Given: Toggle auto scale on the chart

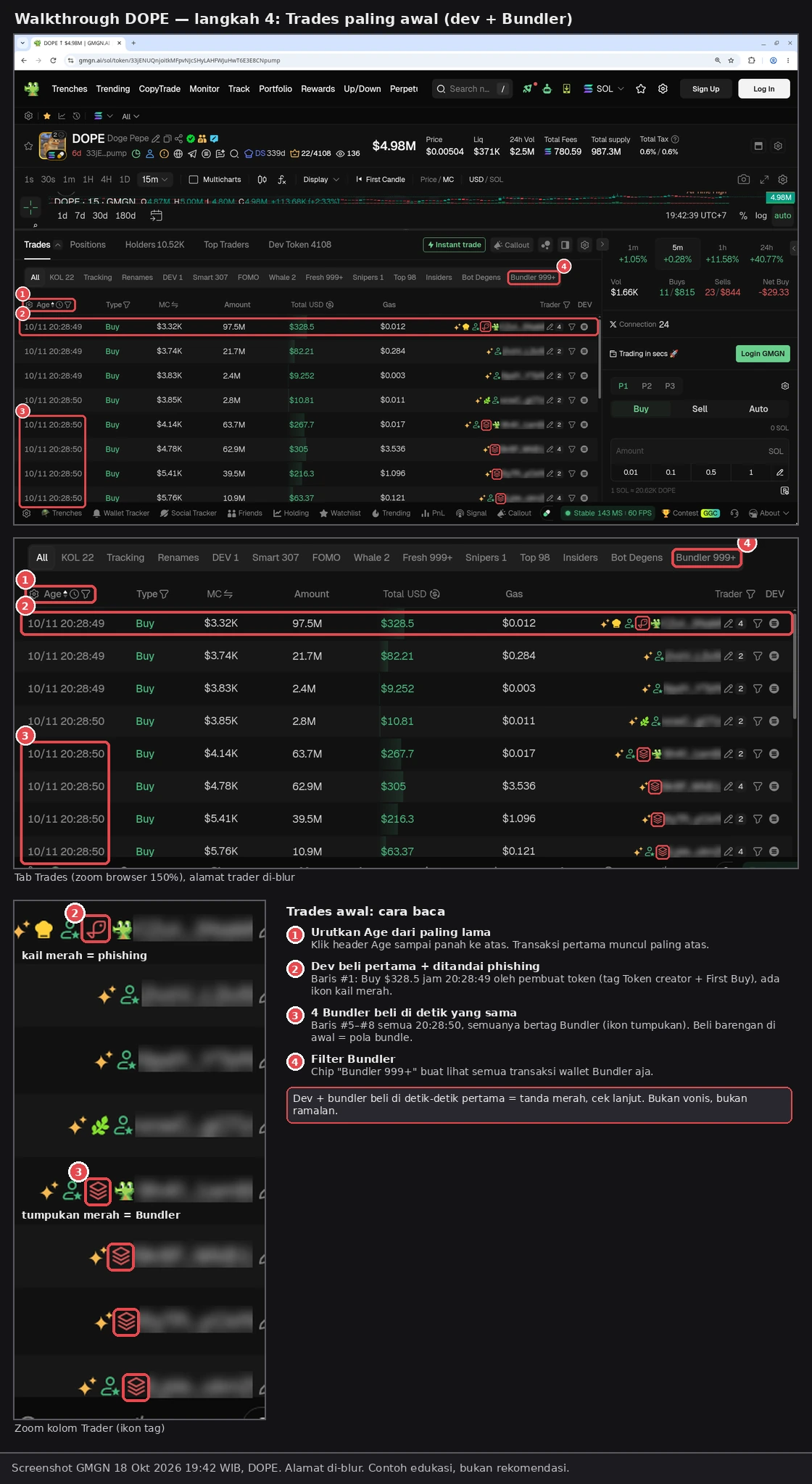Looking at the screenshot, I should 782,215.
